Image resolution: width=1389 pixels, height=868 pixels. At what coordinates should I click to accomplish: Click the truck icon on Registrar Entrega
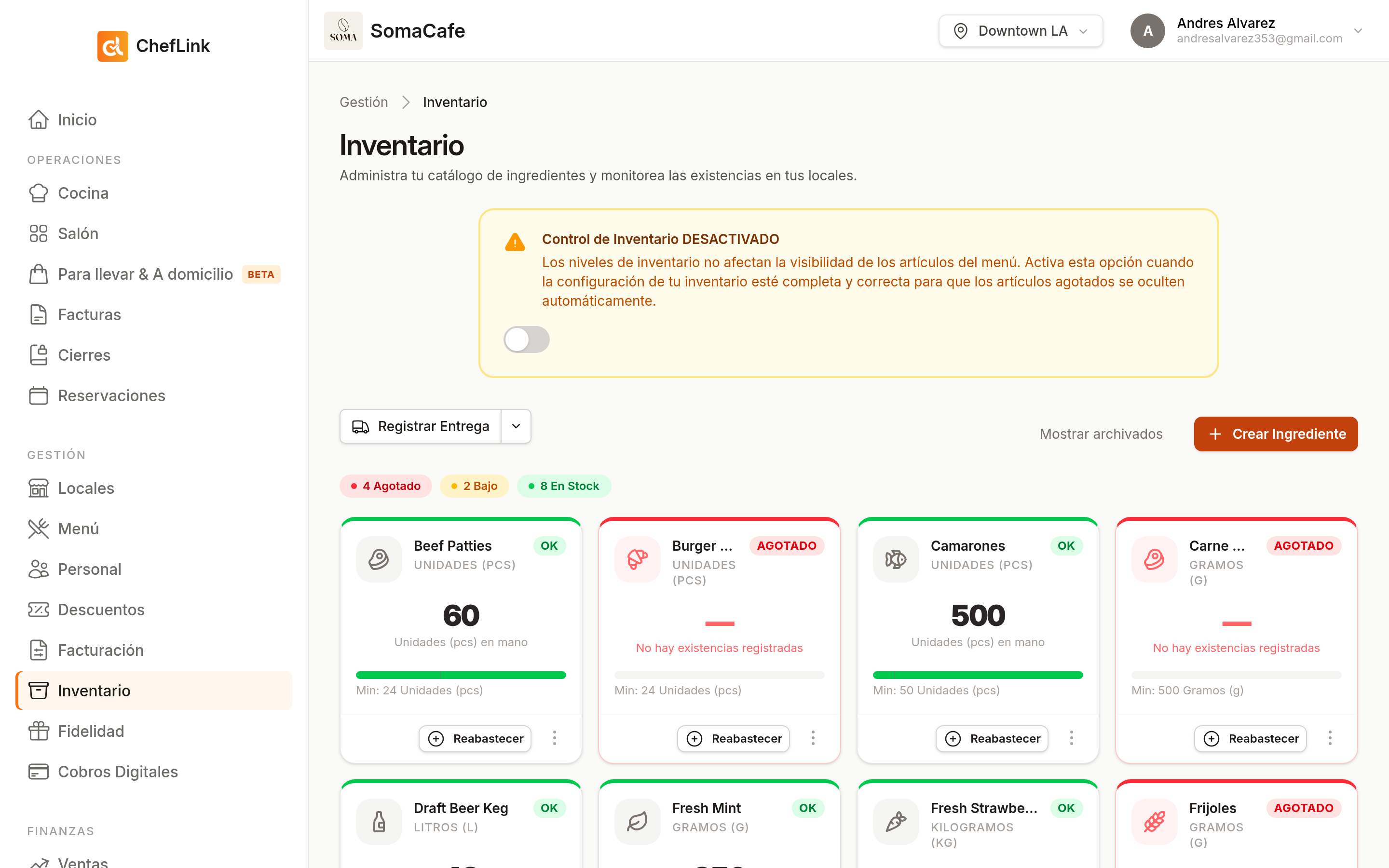[360, 427]
